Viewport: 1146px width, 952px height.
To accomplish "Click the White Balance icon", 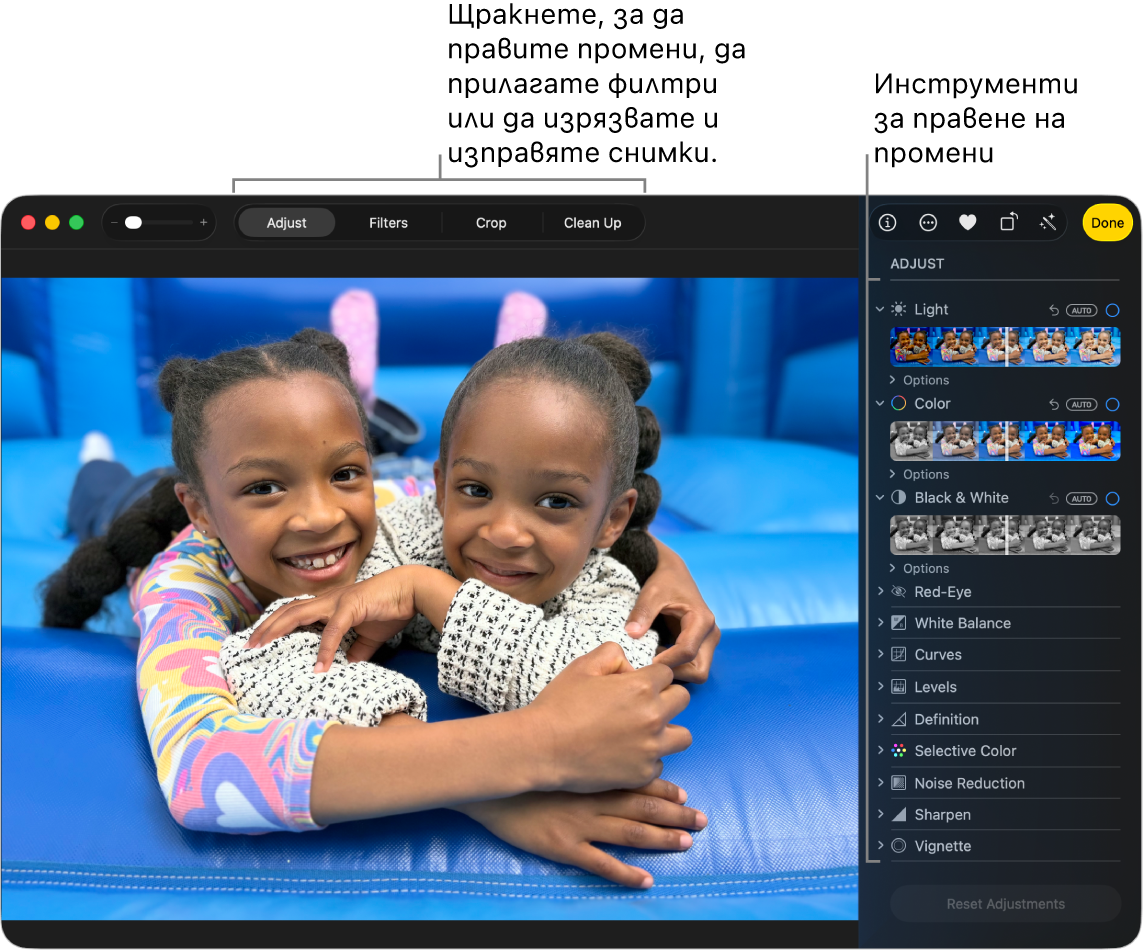I will point(900,624).
